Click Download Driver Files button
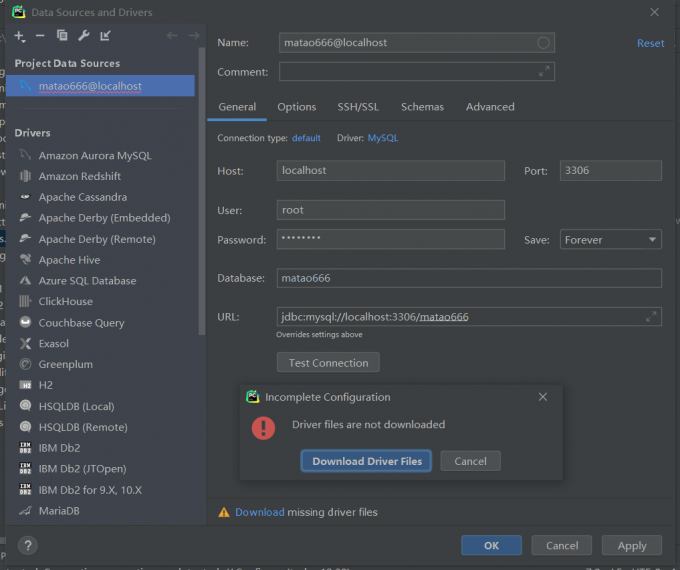This screenshot has width=680, height=570. [367, 461]
